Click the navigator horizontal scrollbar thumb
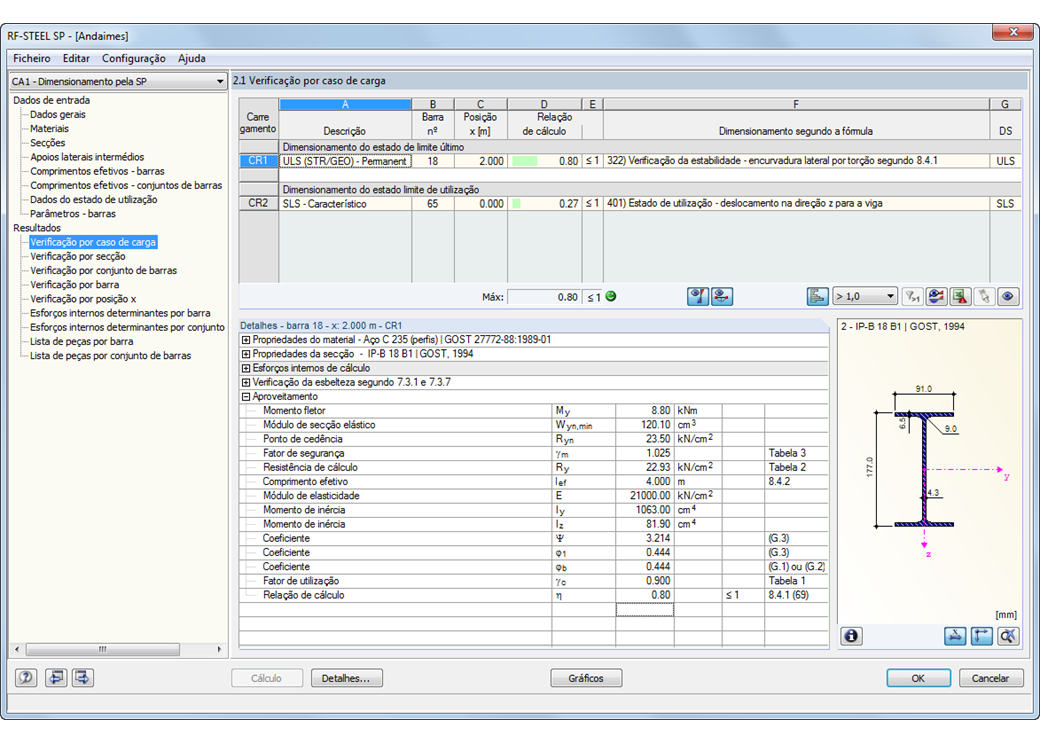 point(102,649)
